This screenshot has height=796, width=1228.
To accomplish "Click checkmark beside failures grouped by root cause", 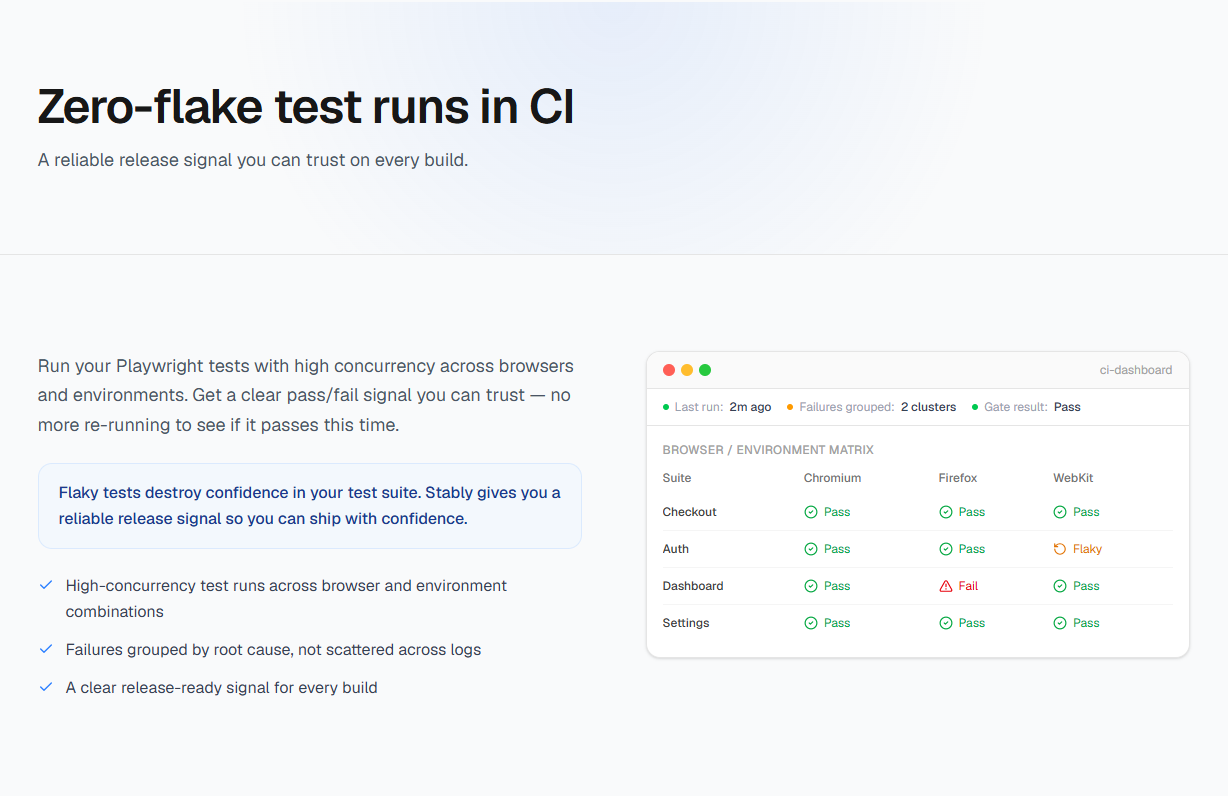I will coord(45,649).
